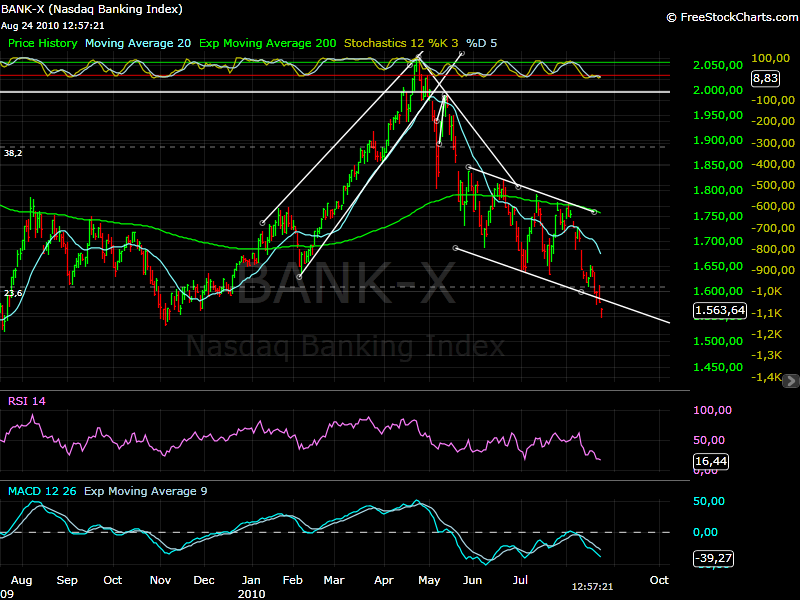The width and height of the screenshot is (800, 600).
Task: Click the May time axis label
Action: tap(429, 581)
